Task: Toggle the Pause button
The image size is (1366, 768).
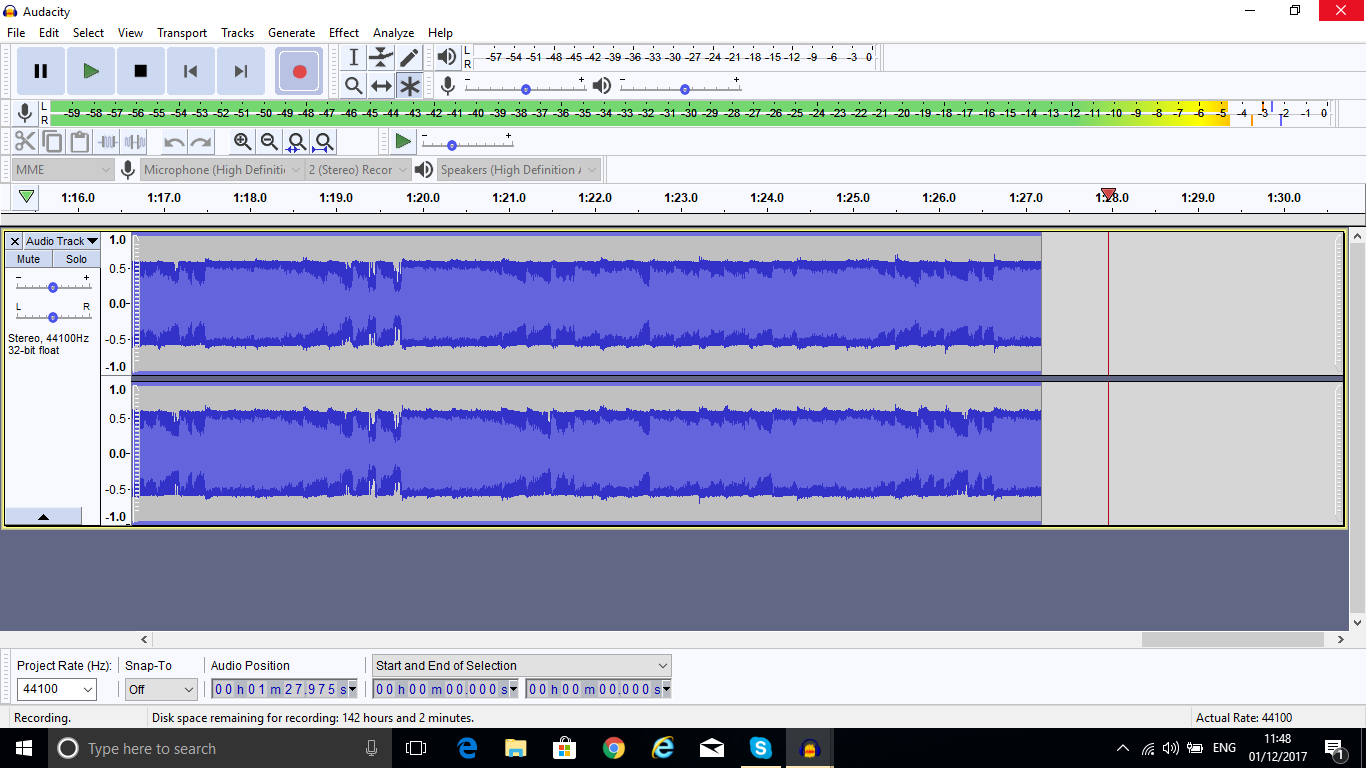Action: click(40, 71)
